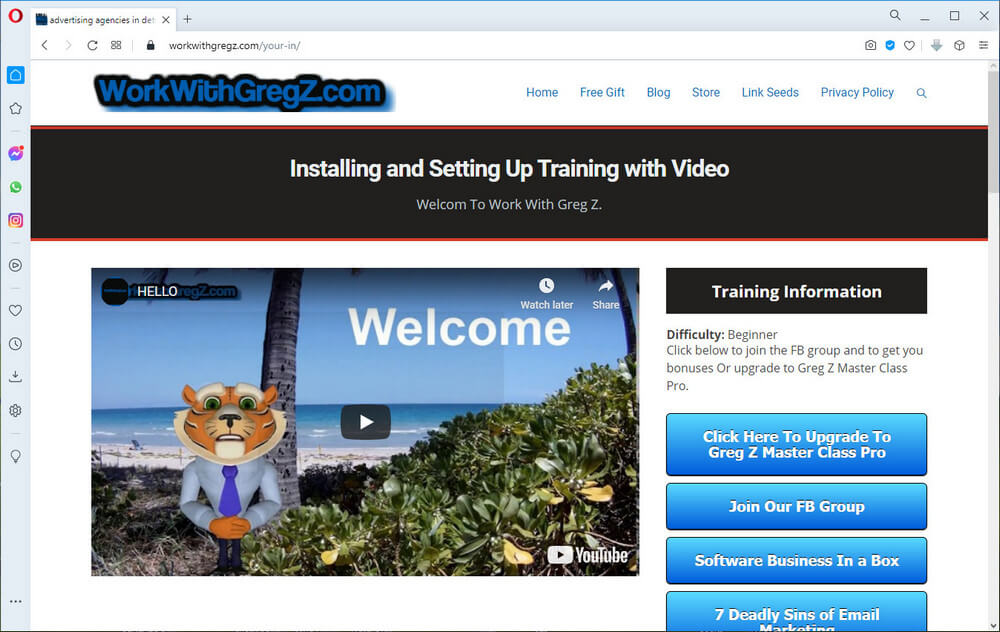Open video on YouTube via logo
The height and width of the screenshot is (632, 1000).
point(587,555)
